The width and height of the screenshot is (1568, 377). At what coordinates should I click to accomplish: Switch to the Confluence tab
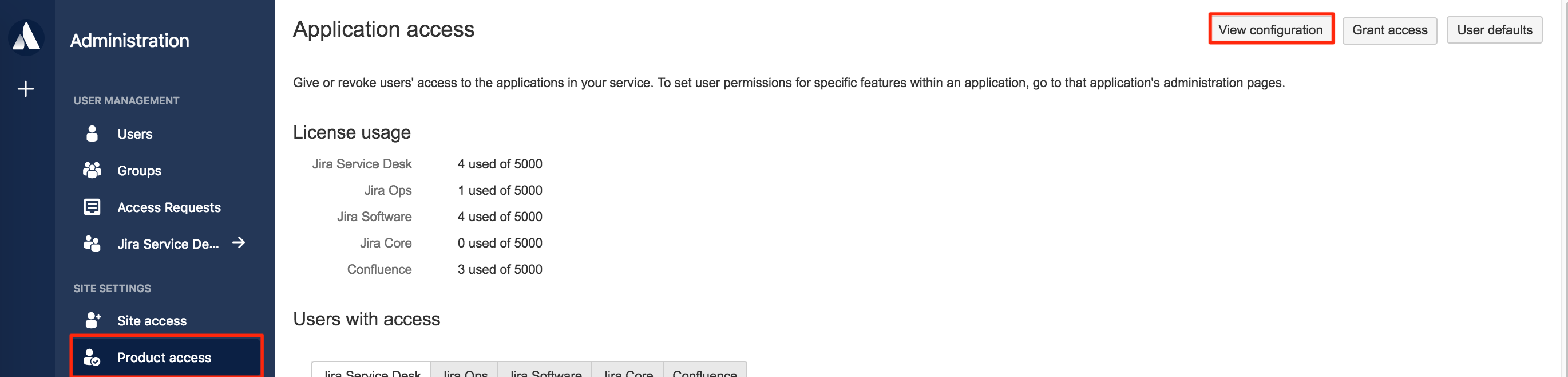click(705, 373)
